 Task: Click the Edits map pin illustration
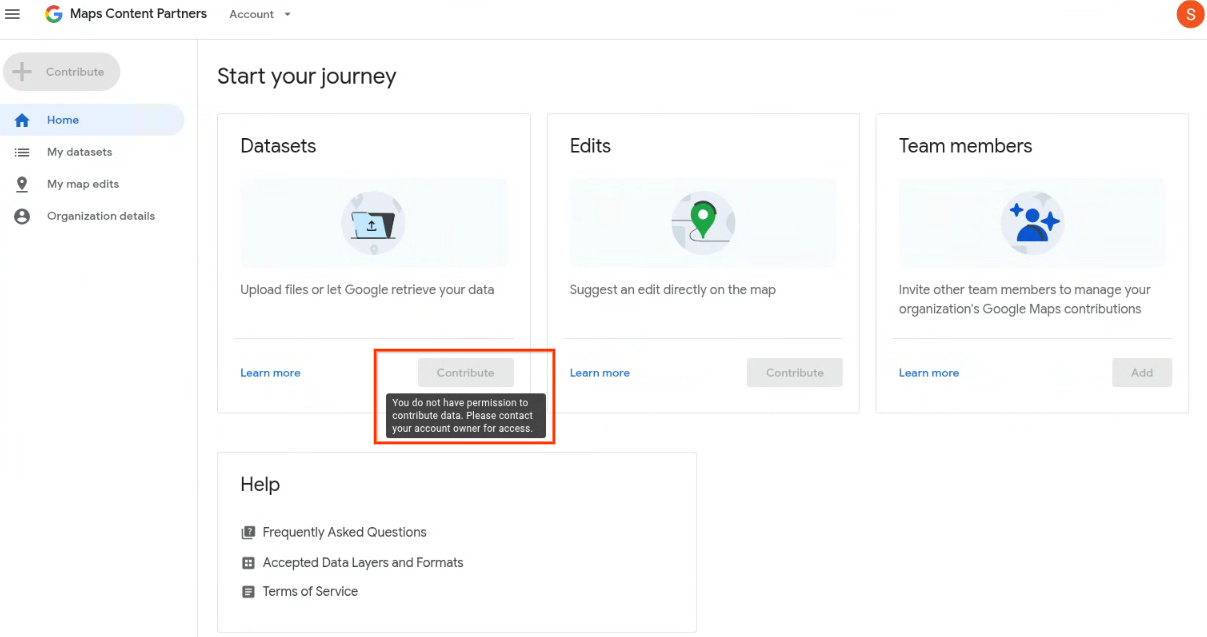(702, 223)
